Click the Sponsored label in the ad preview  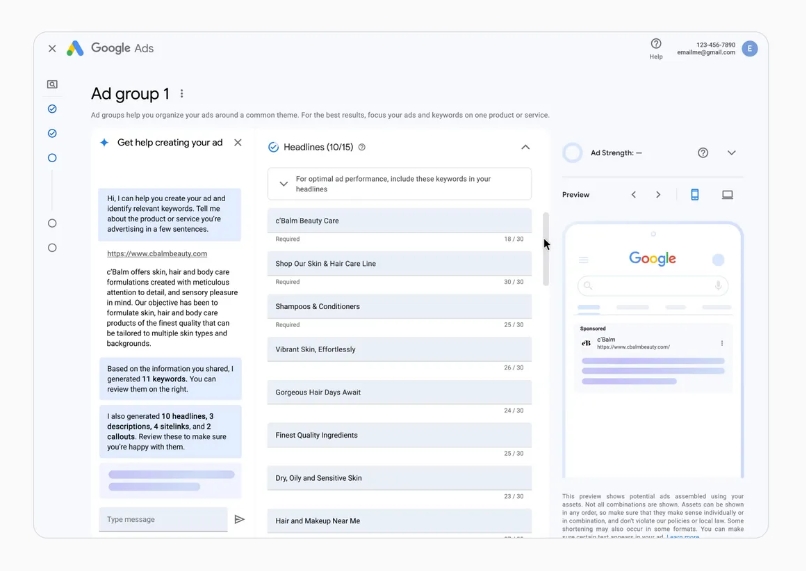[x=593, y=328]
